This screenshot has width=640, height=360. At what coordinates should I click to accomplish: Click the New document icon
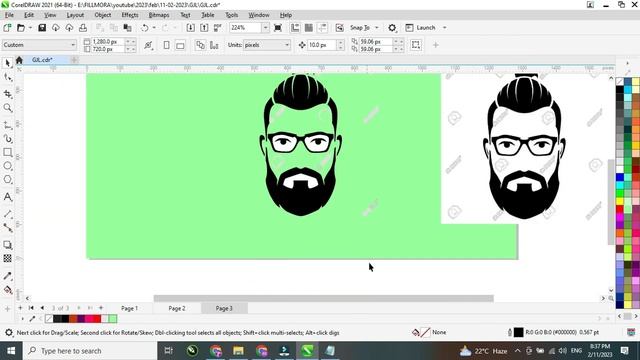7,28
